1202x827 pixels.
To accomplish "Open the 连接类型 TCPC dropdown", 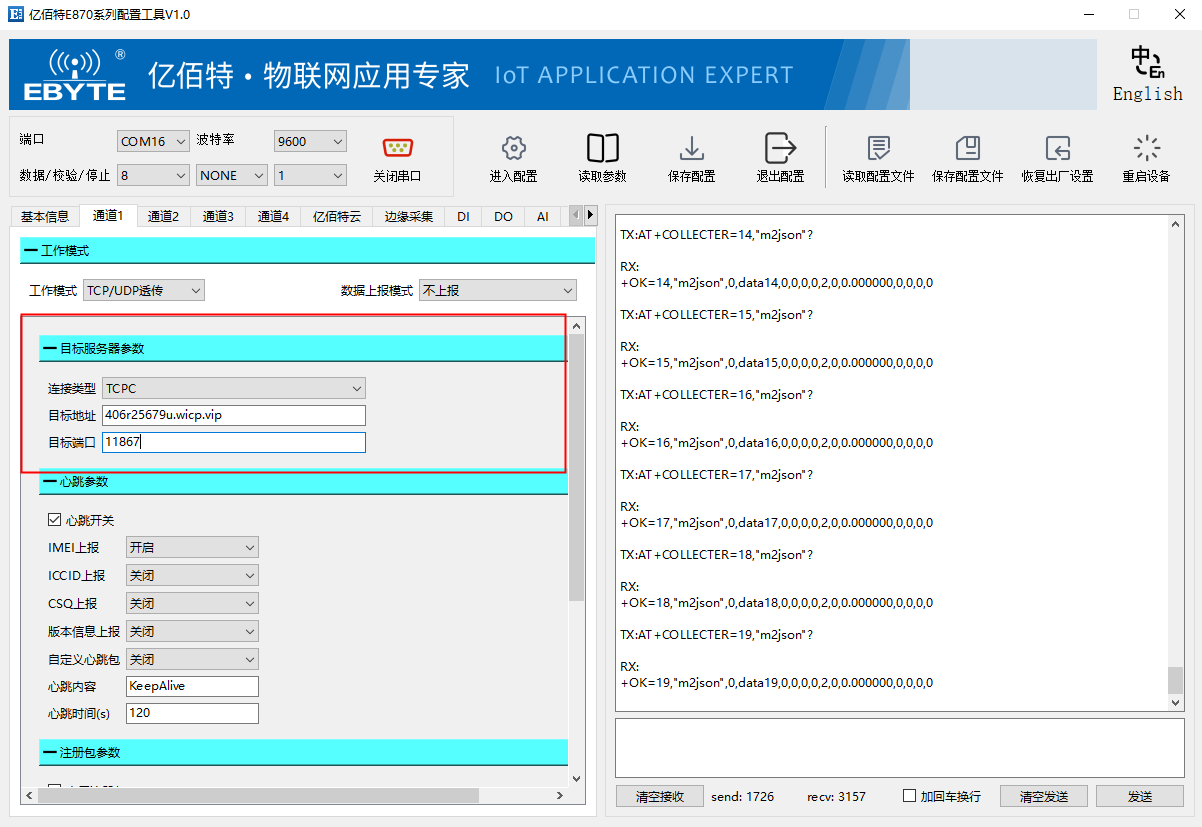I will (x=234, y=388).
